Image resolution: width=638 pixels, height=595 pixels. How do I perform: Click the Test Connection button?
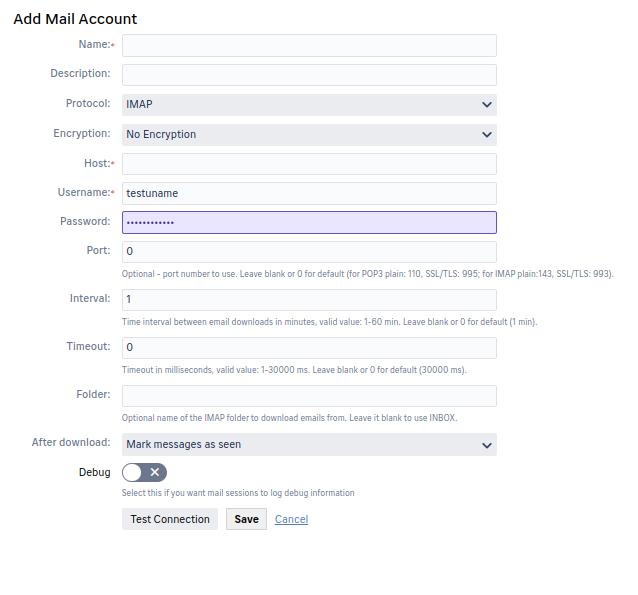170,519
